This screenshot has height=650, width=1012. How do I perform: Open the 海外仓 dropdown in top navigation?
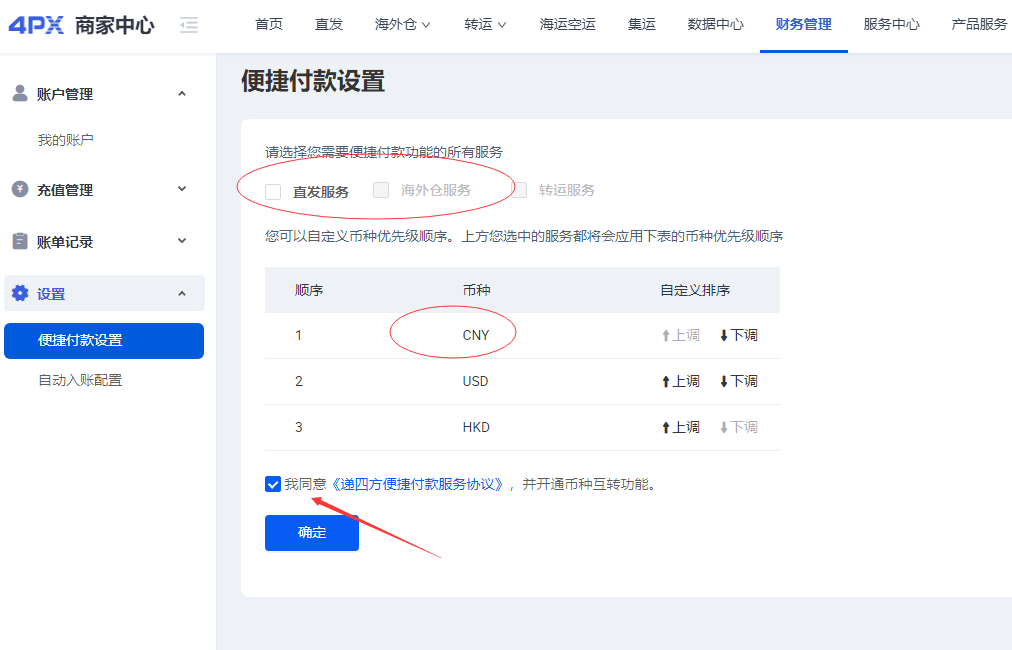402,25
